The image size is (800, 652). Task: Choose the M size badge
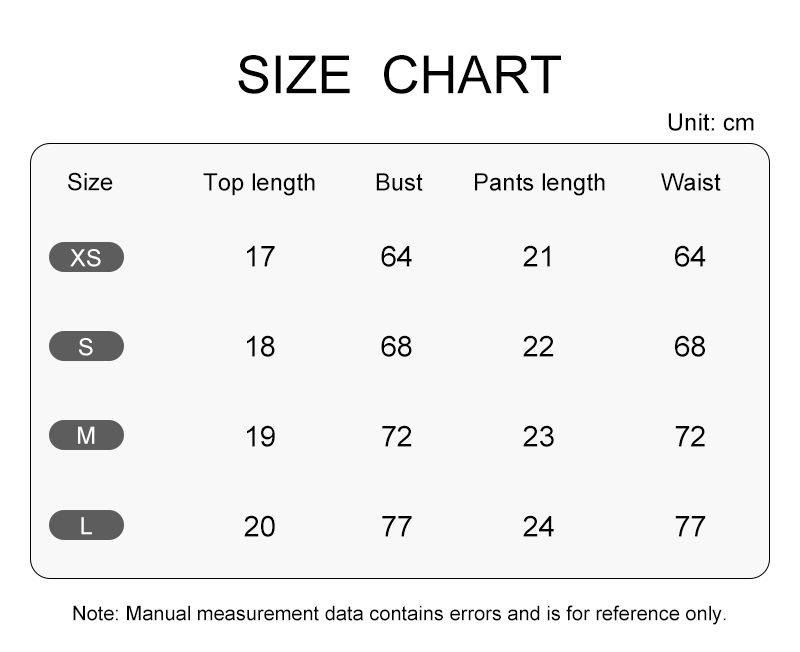(x=86, y=436)
